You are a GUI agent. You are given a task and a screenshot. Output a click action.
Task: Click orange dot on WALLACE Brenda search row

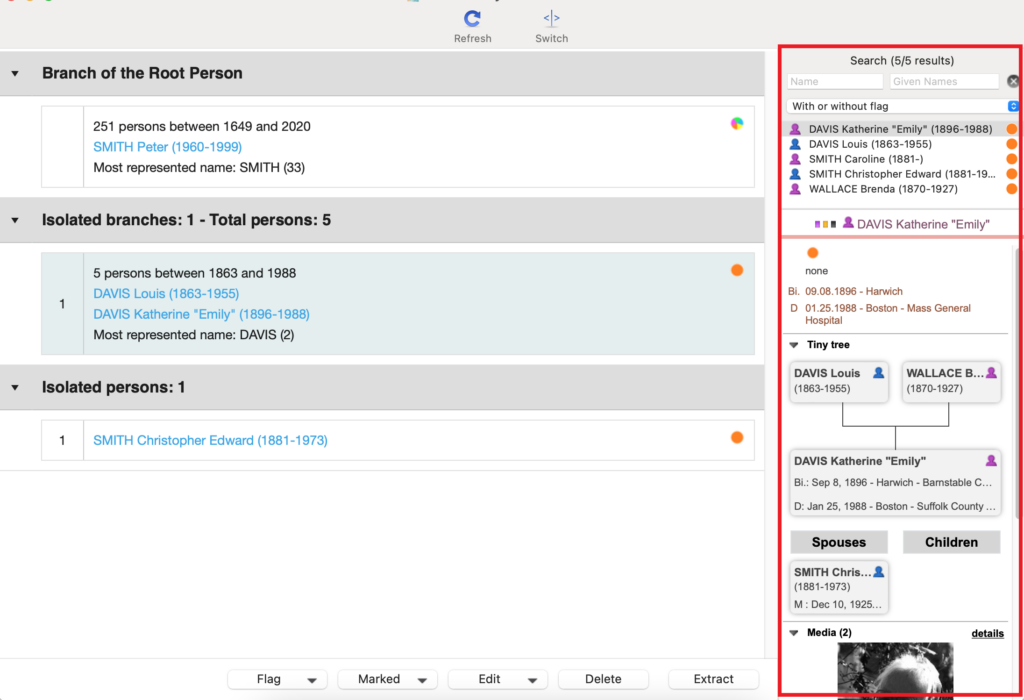click(x=1012, y=189)
